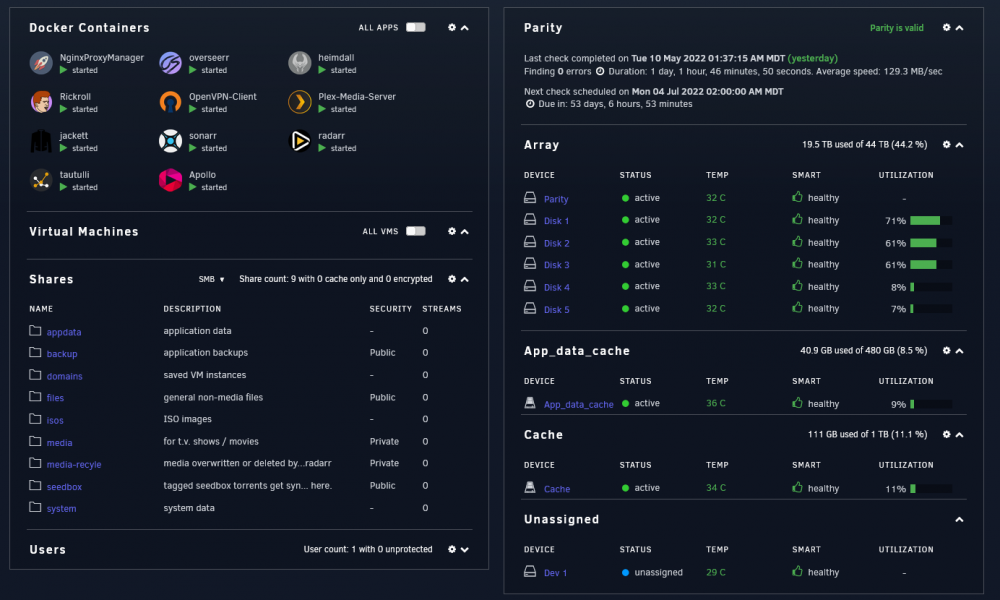This screenshot has width=1000, height=600.
Task: Click the Disk 1 healthy thumbs-up icon
Action: tap(797, 219)
